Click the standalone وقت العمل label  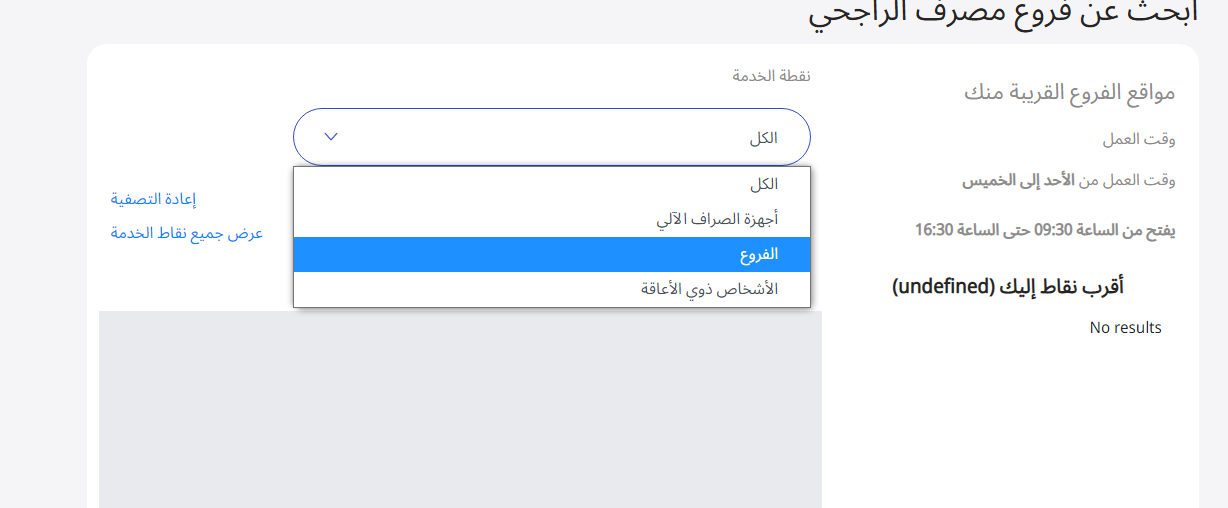1139,140
